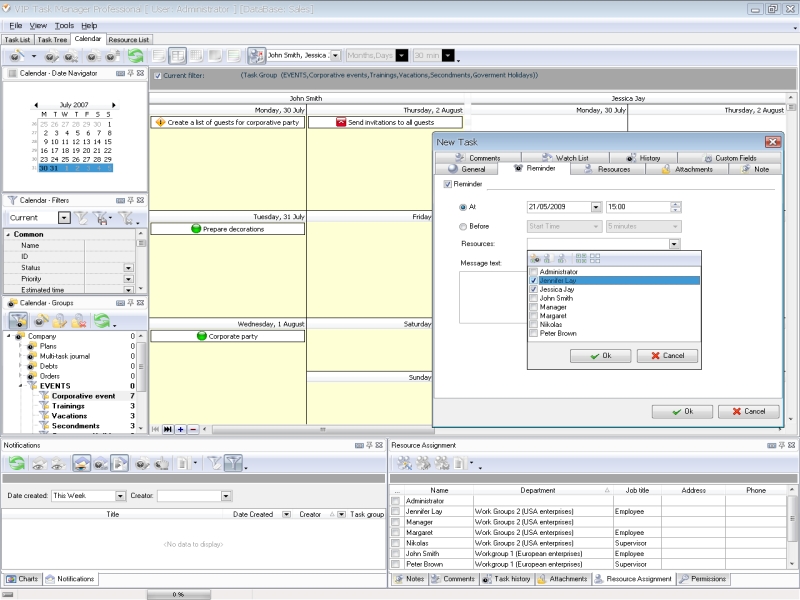
Task: Click the time stepper beside 15:00 field
Action: (x=676, y=207)
